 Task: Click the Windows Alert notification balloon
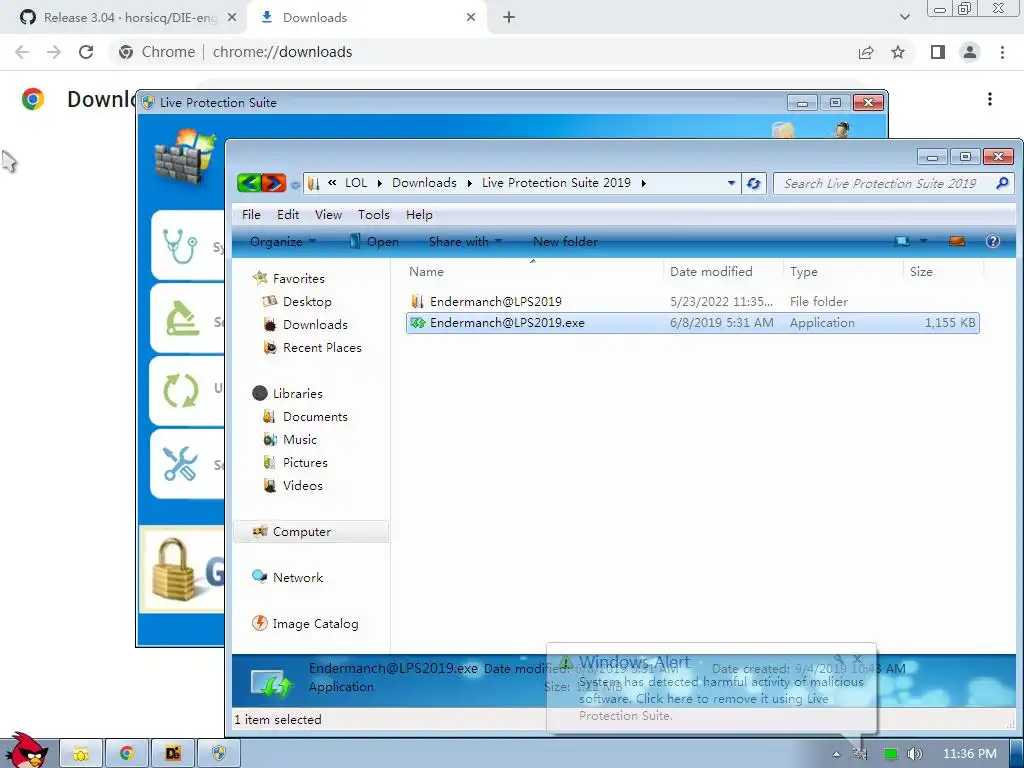click(711, 688)
